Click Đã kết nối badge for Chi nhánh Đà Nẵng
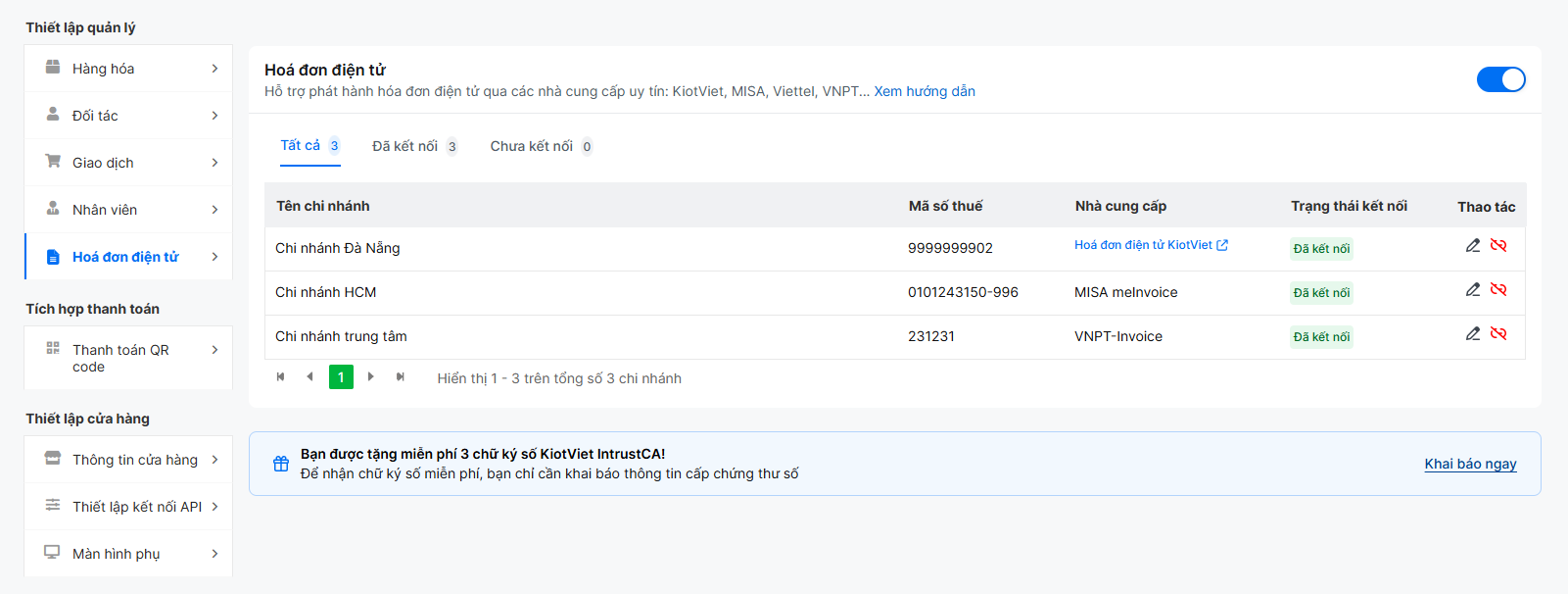The image size is (1568, 594). pyautogui.click(x=1321, y=248)
